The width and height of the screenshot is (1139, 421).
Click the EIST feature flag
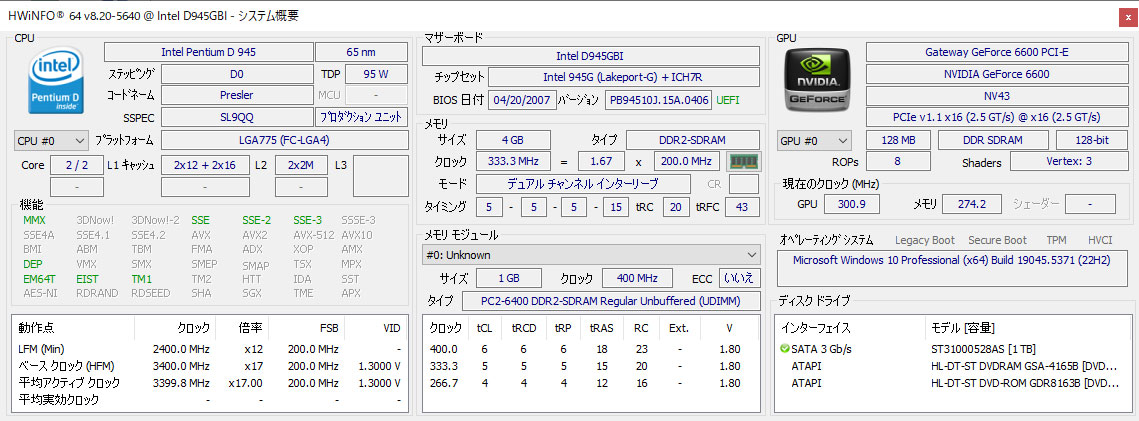point(87,279)
